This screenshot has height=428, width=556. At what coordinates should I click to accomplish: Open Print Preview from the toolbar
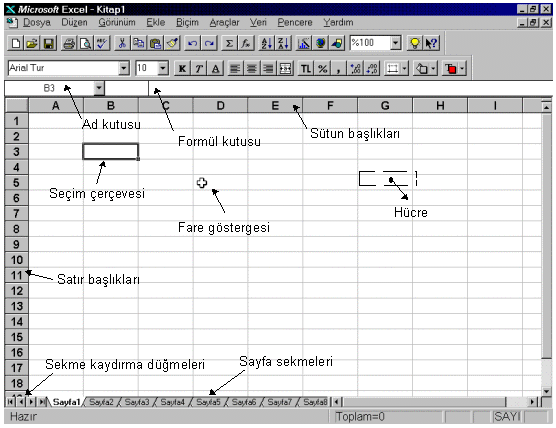coord(85,44)
